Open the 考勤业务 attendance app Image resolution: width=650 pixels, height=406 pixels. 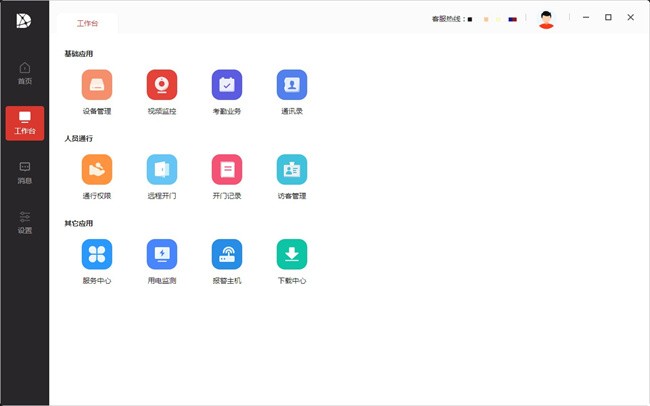tap(227, 85)
